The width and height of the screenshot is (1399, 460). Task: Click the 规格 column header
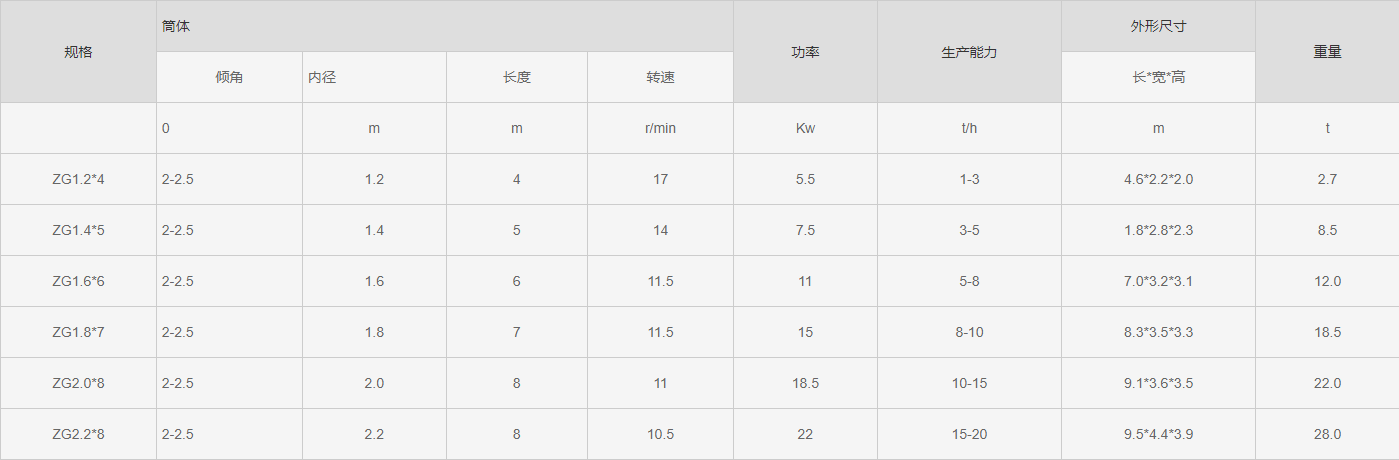[78, 52]
